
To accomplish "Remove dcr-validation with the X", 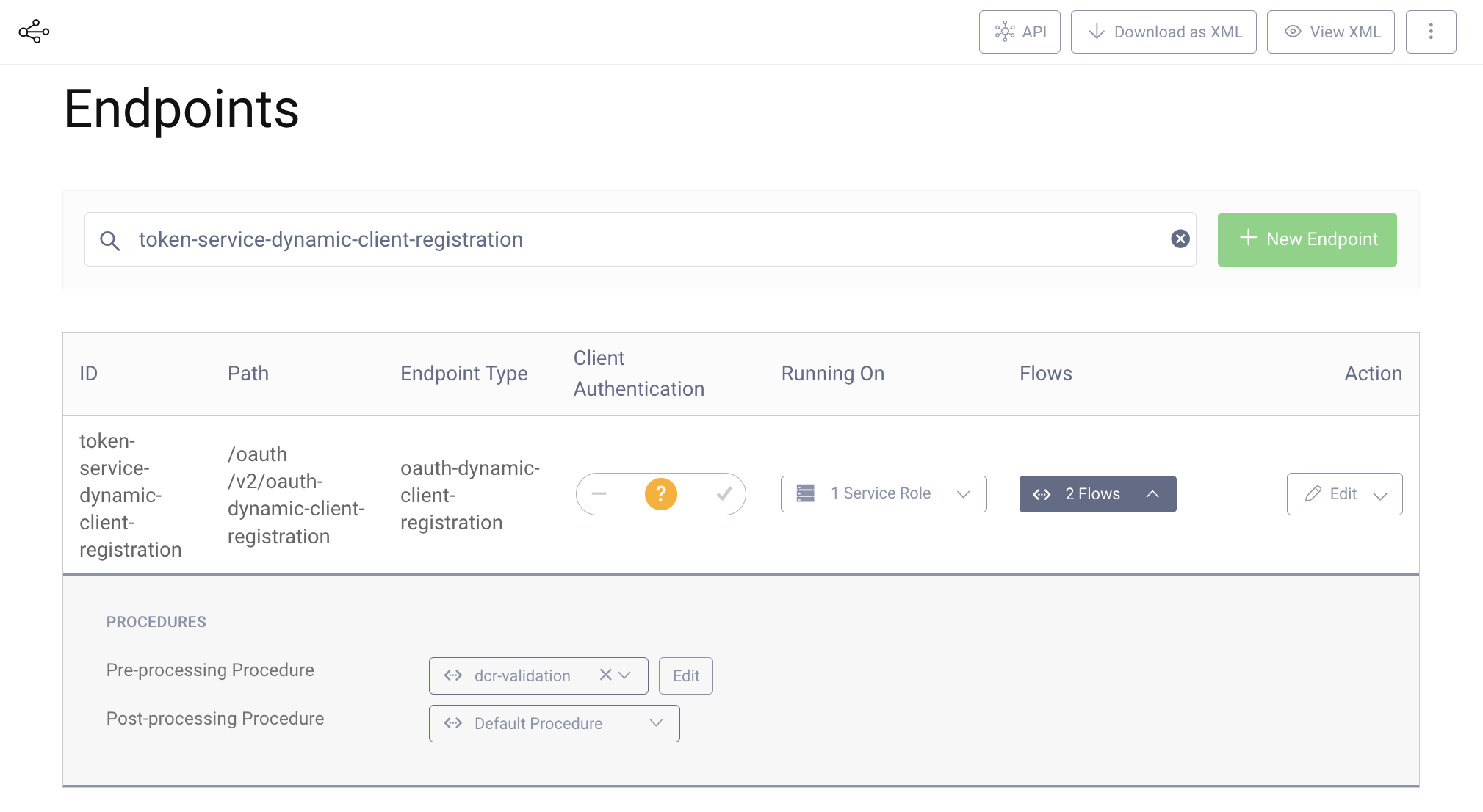I will coord(605,675).
